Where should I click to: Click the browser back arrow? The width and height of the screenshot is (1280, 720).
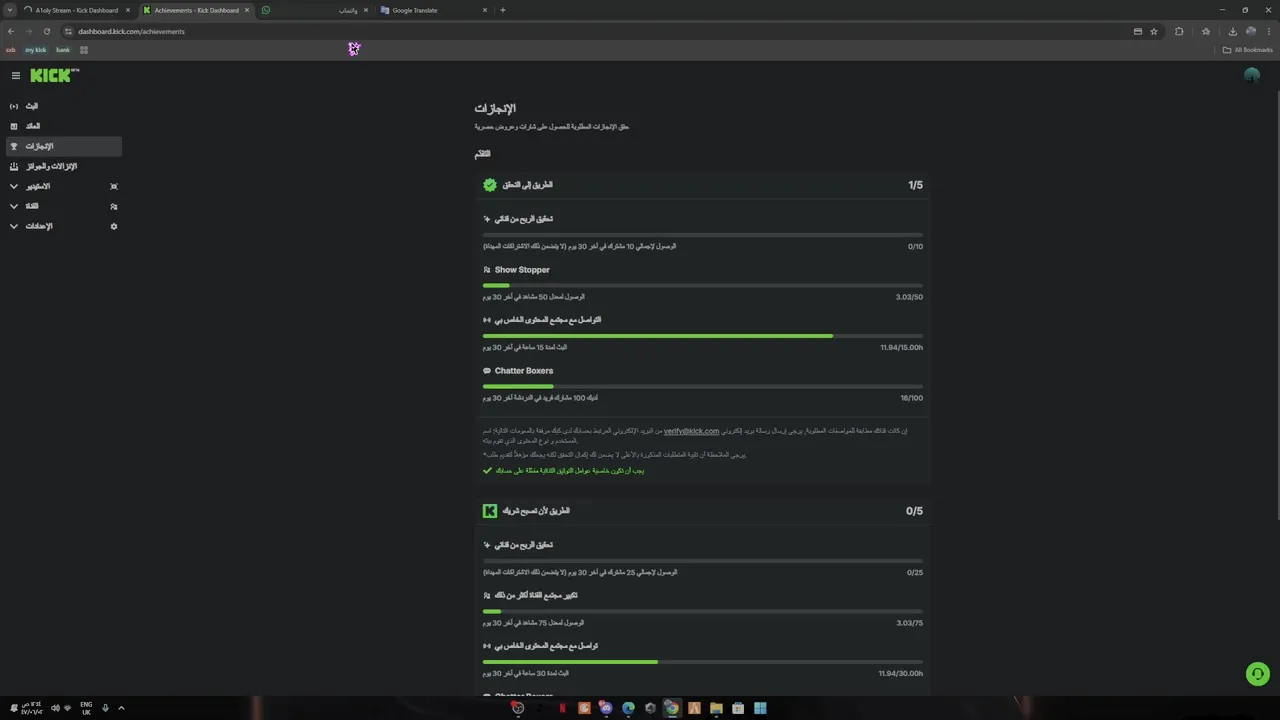click(x=11, y=31)
